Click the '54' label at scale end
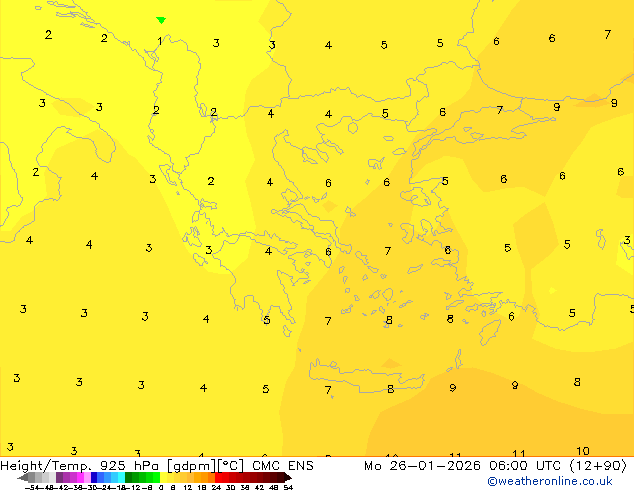The width and height of the screenshot is (634, 490). [x=288, y=487]
